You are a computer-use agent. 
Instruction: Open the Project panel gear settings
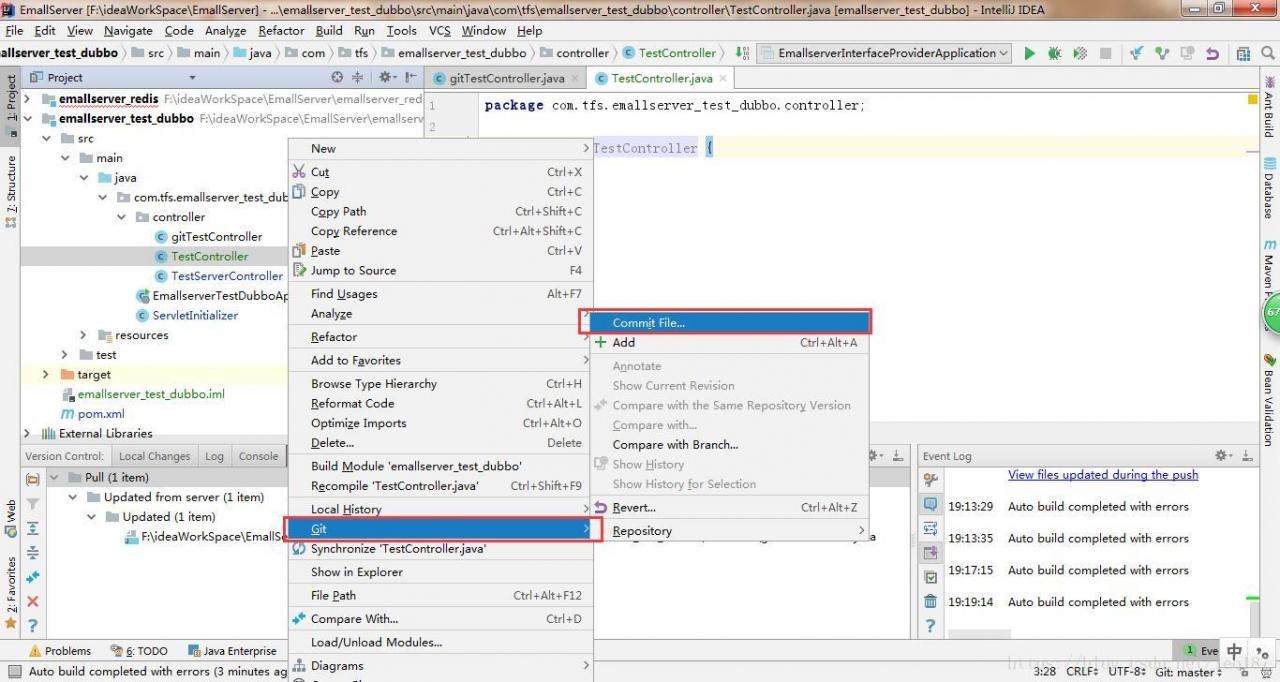385,77
